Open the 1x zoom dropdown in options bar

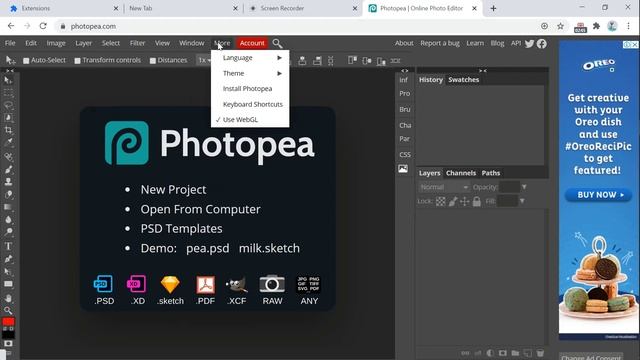(x=204, y=60)
